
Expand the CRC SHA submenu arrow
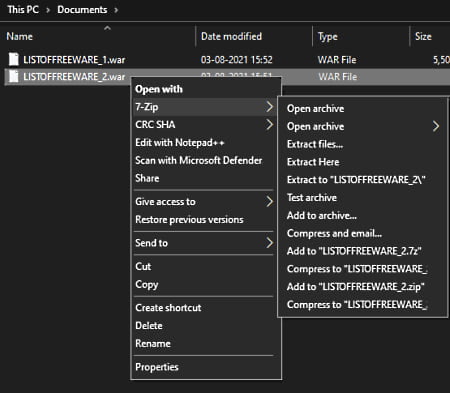[x=269, y=125]
